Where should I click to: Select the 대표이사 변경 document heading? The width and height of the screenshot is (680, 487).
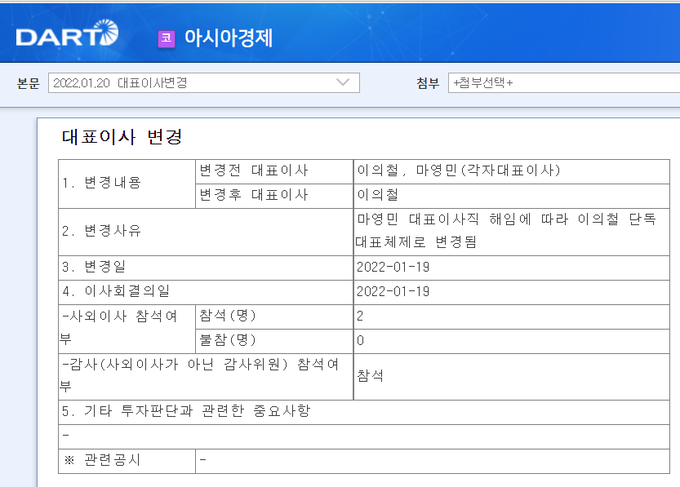point(122,137)
